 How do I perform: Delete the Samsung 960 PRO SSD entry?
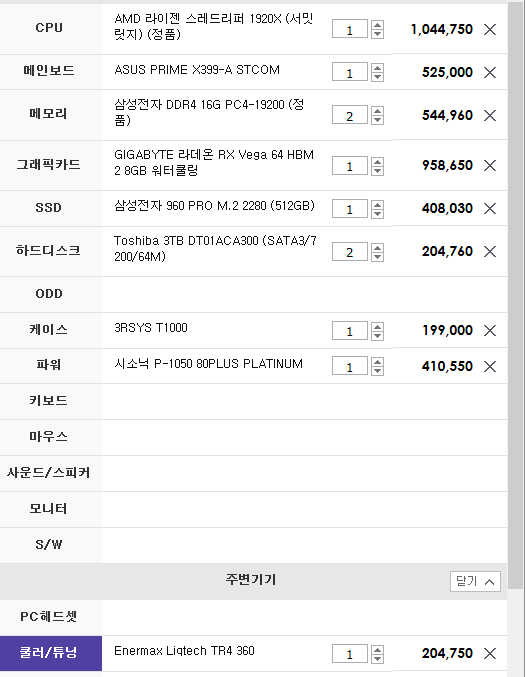tap(490, 209)
